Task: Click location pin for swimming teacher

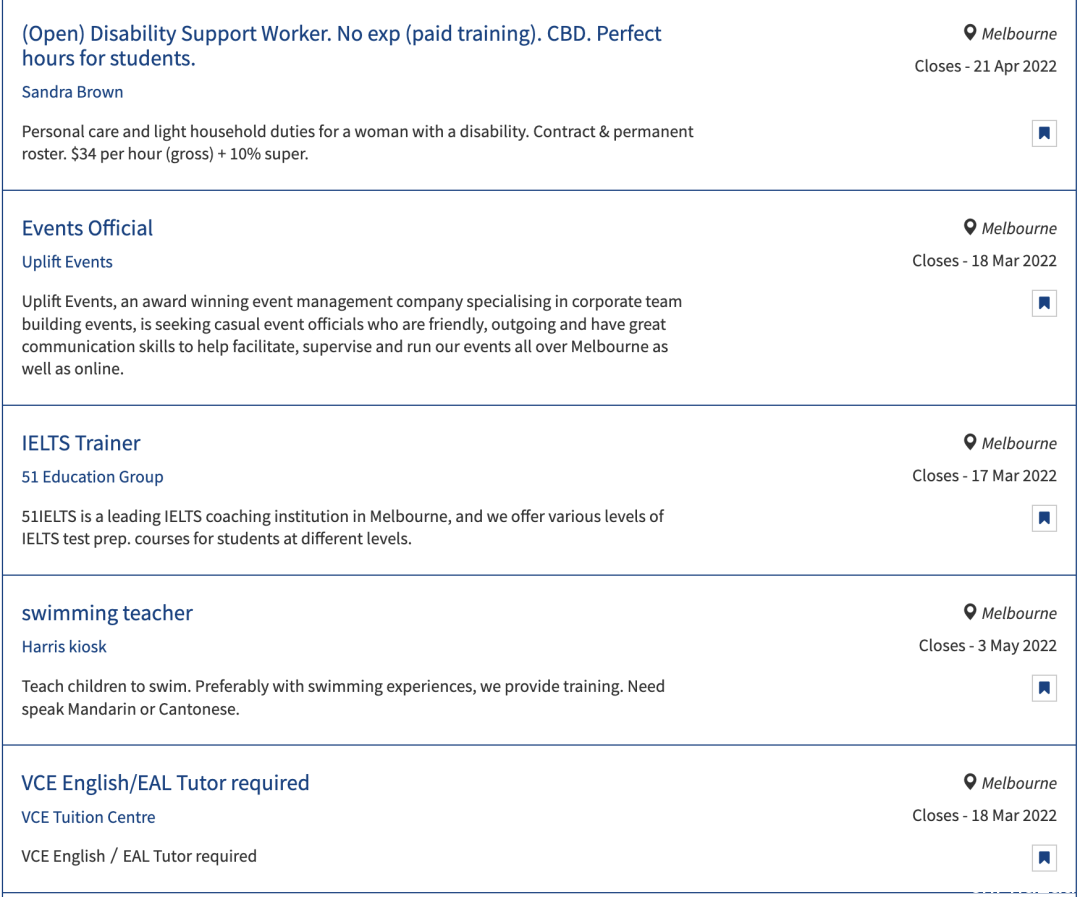Action: (970, 612)
